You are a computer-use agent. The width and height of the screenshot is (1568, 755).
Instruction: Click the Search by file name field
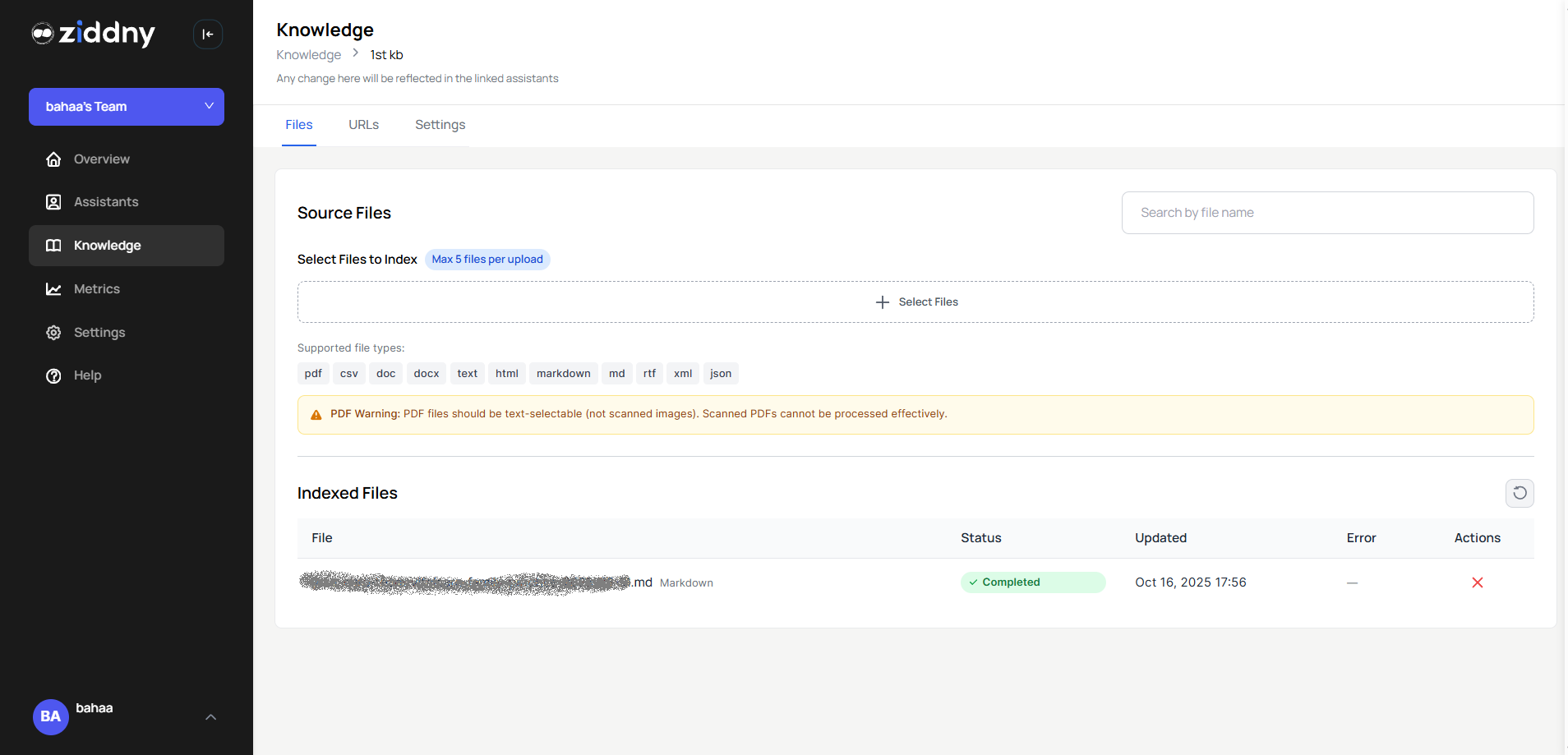[x=1326, y=212]
